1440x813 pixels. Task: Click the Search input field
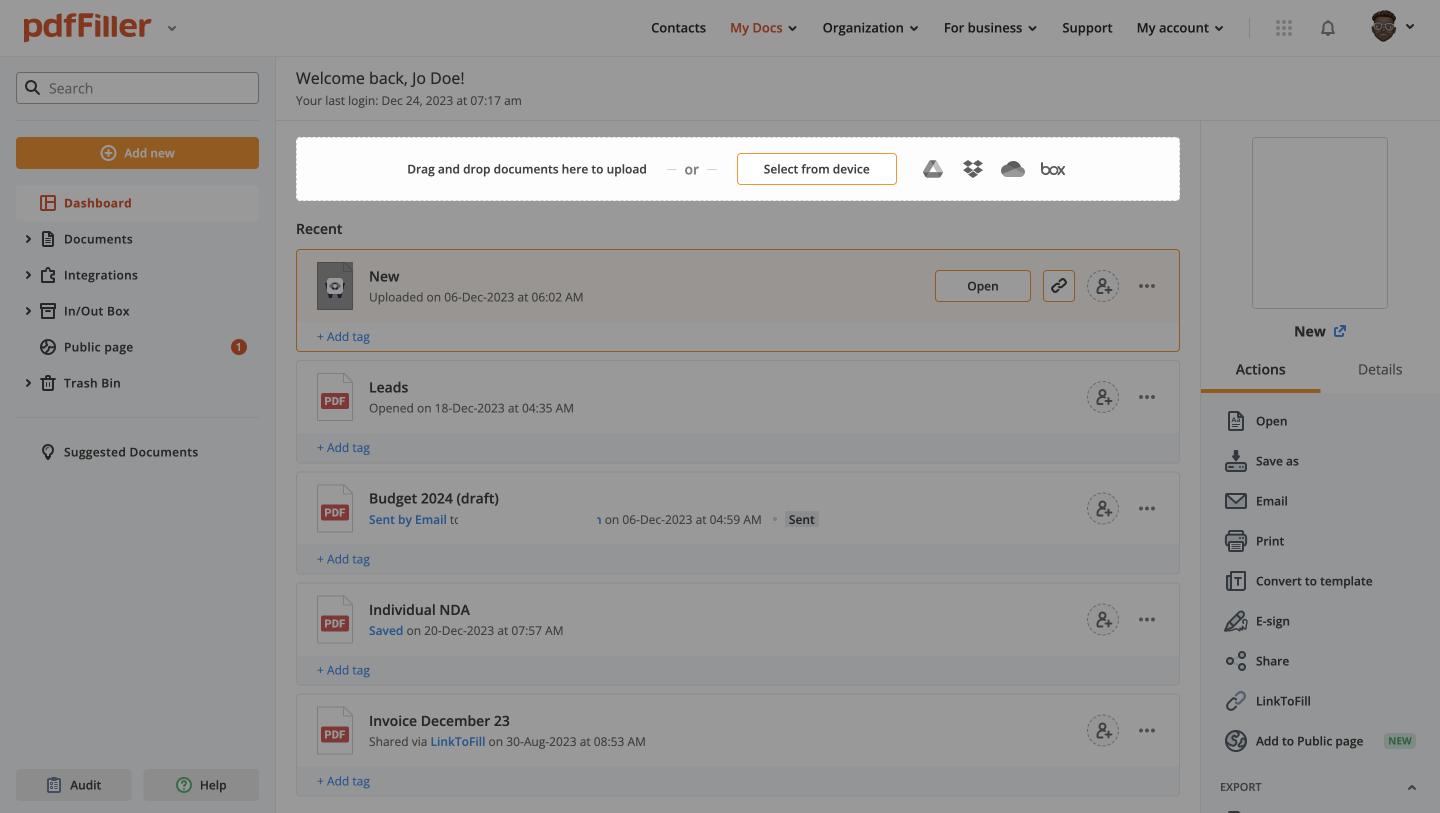click(137, 88)
